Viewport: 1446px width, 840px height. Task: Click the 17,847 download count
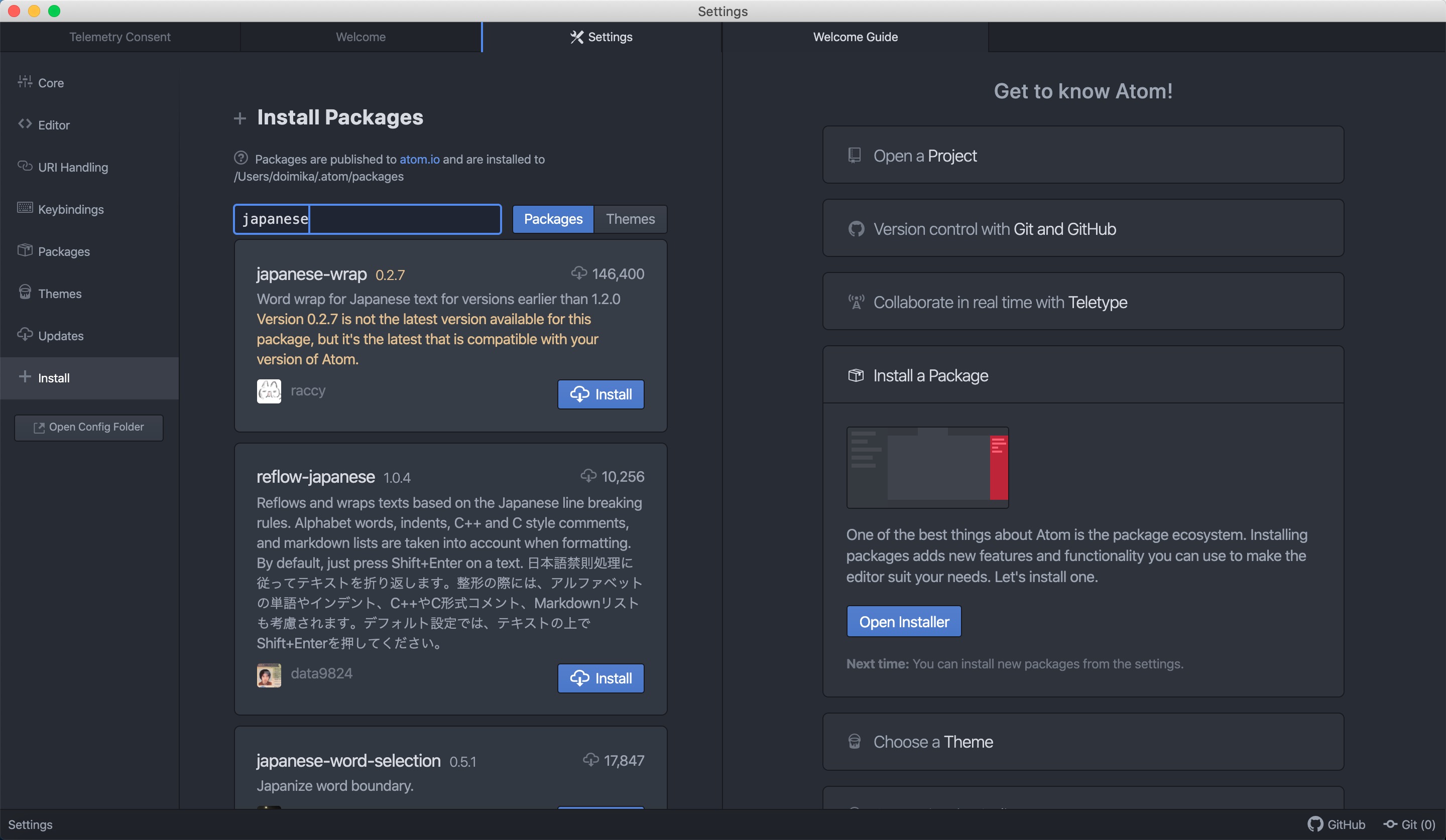point(624,760)
